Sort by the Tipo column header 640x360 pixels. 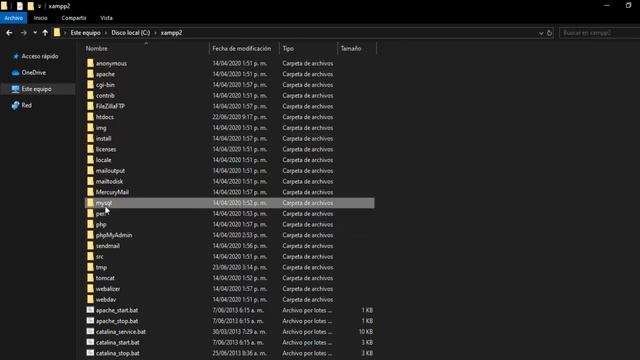pos(288,49)
